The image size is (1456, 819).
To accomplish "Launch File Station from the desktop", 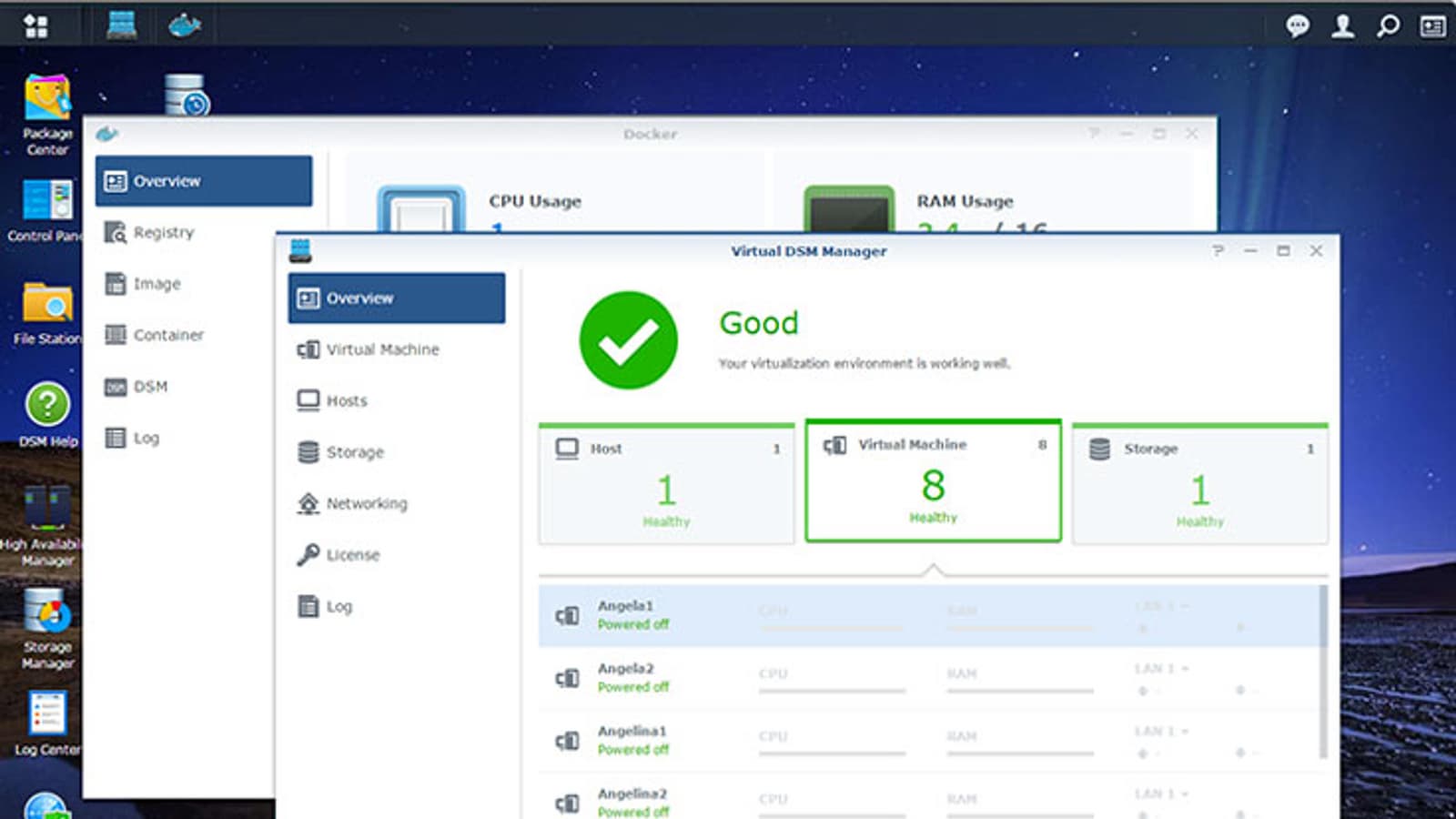I will click(47, 314).
